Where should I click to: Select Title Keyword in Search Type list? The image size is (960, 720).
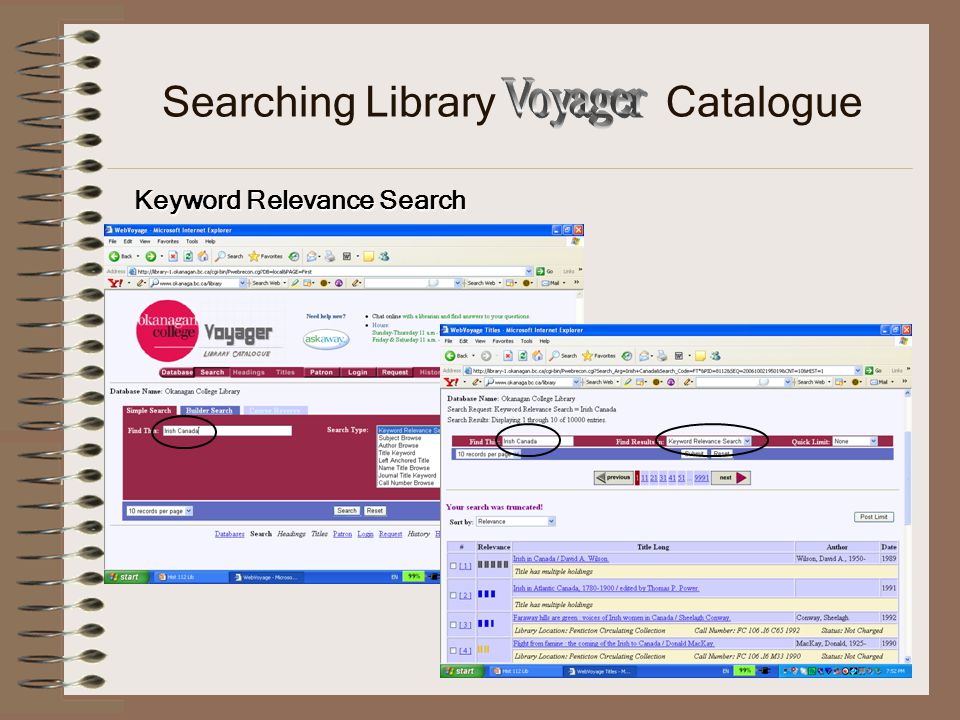(397, 452)
